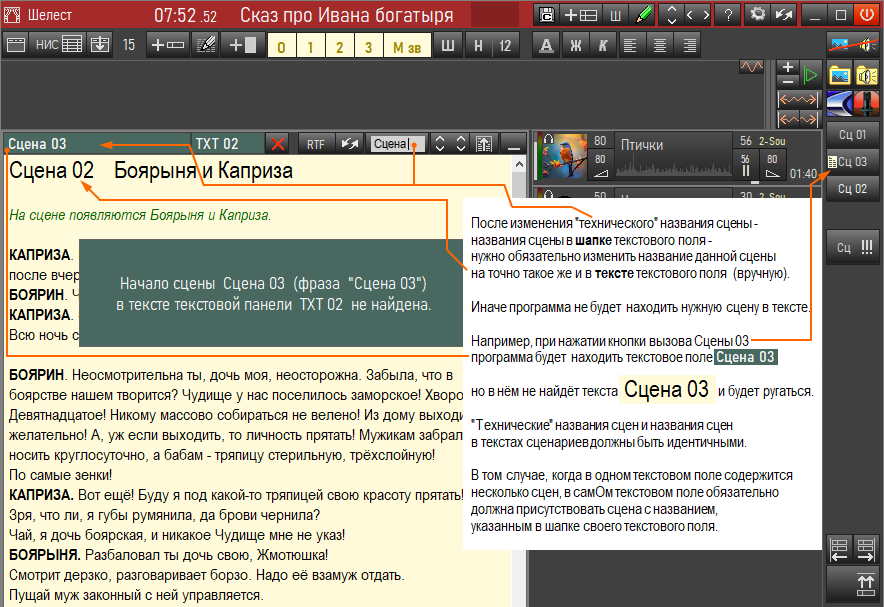Click the move-to-top icon in text panel header
Viewport: 884px width, 607px height.
coord(484,144)
